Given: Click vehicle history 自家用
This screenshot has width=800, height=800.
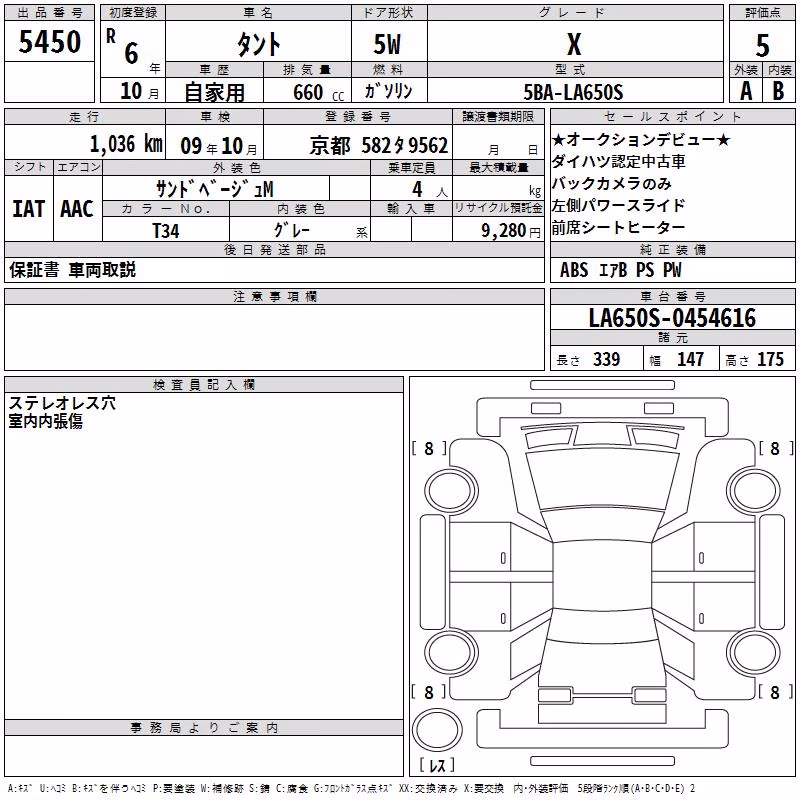Looking at the screenshot, I should pyautogui.click(x=214, y=92).
